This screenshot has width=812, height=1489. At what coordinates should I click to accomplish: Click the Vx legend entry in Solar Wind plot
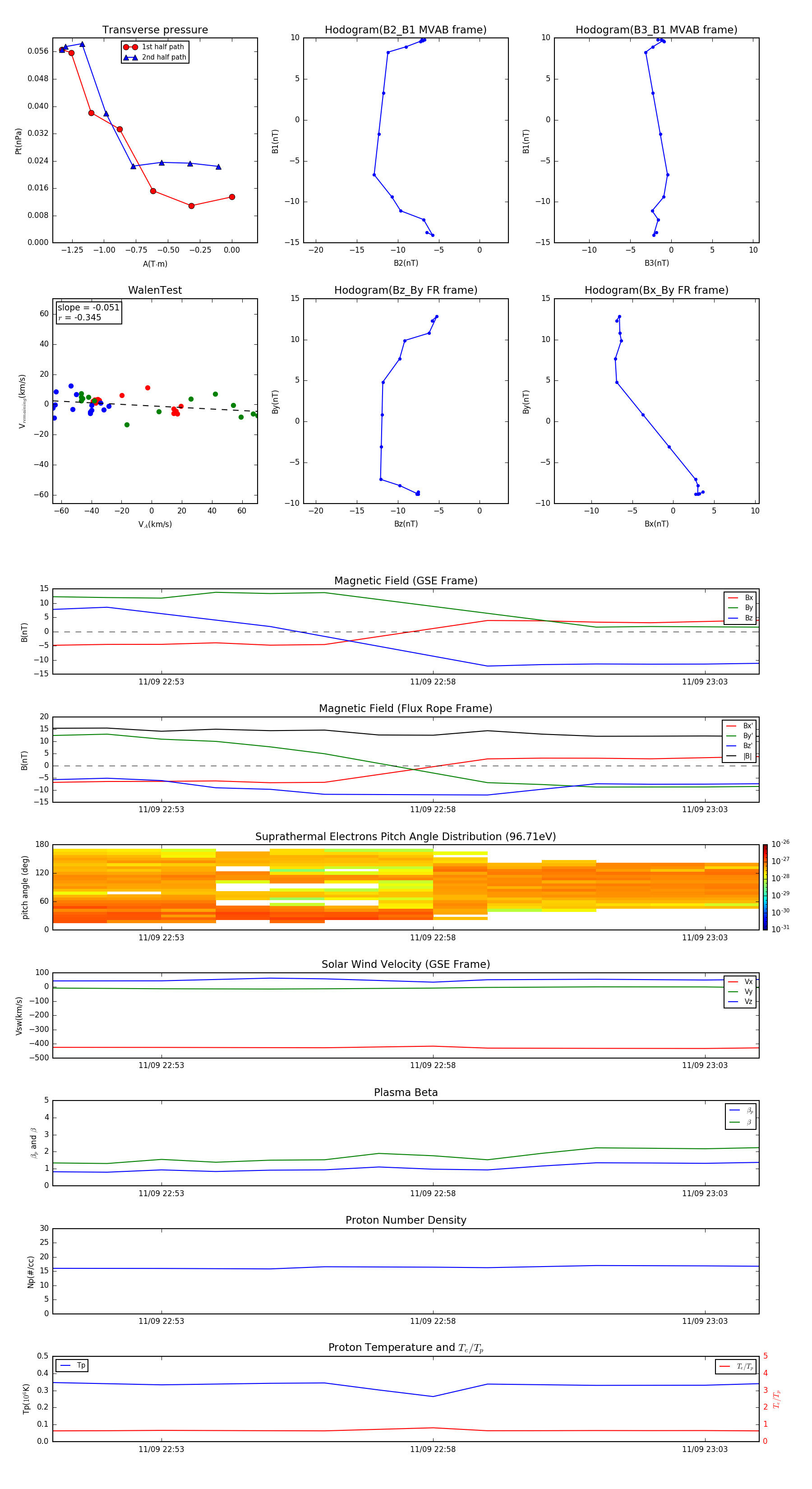[x=740, y=982]
